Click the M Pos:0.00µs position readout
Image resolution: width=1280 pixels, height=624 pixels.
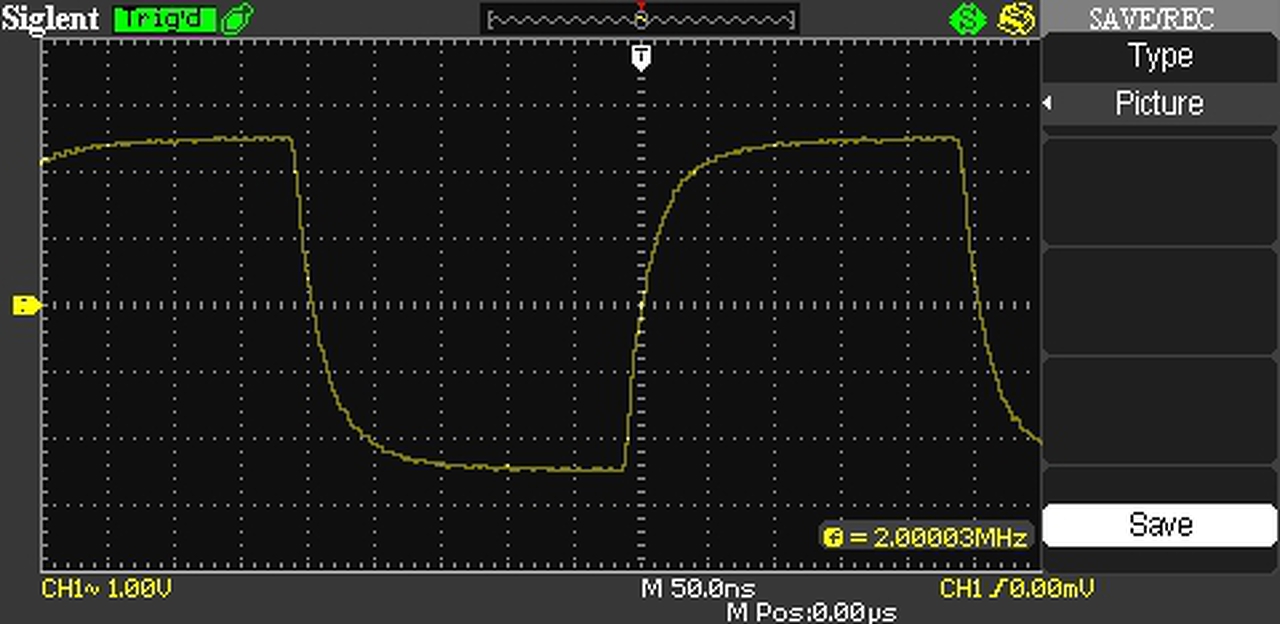click(x=811, y=612)
